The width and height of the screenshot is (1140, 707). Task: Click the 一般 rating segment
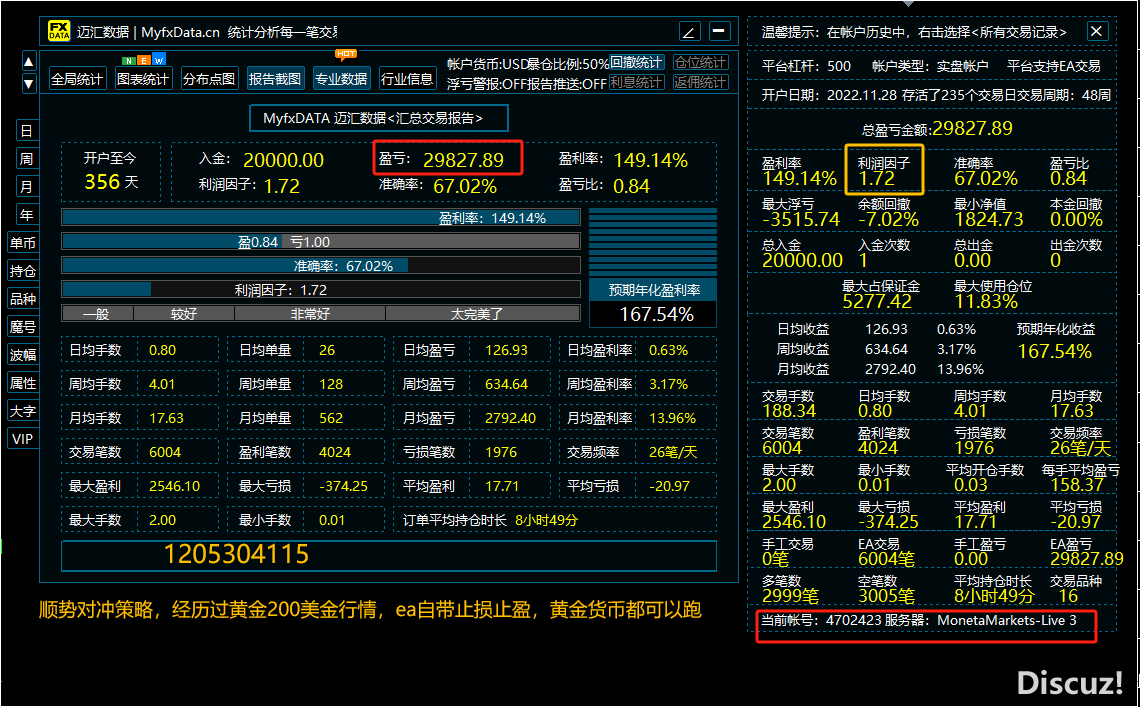pos(97,313)
